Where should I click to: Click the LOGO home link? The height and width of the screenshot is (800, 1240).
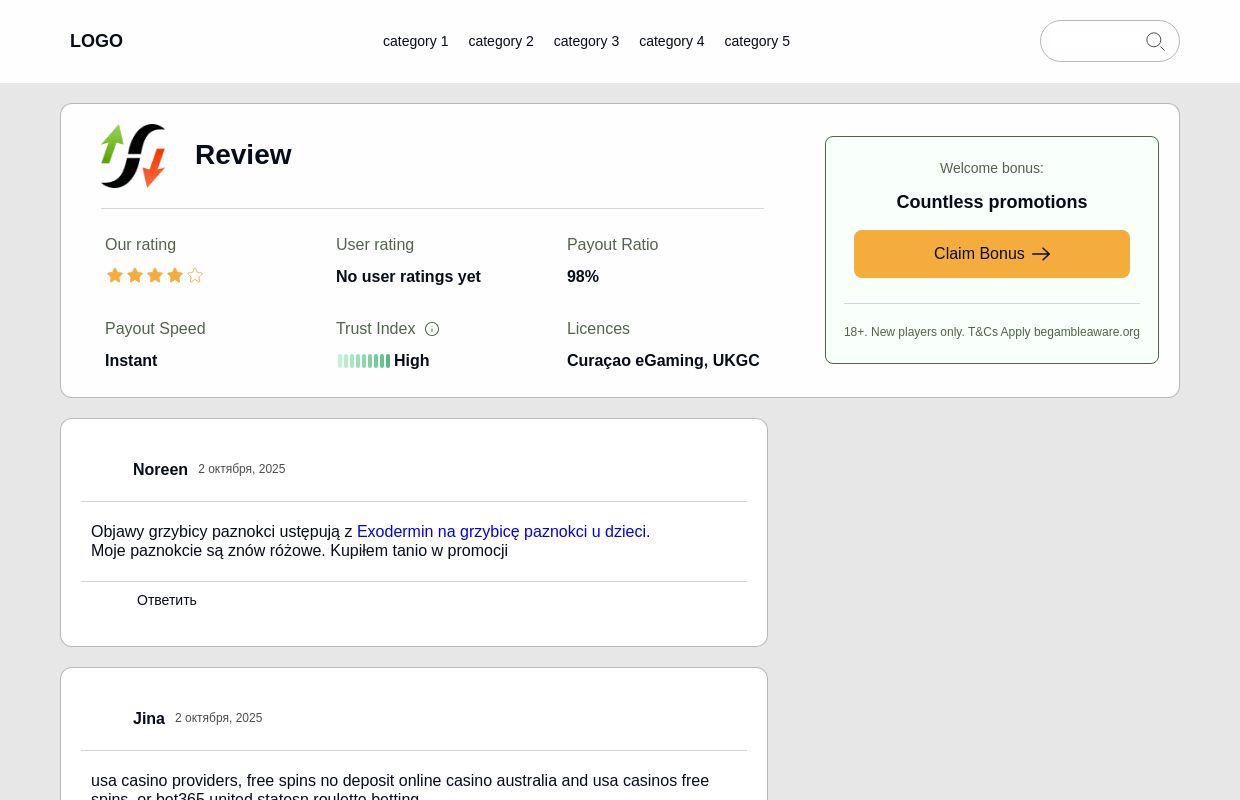pos(96,41)
